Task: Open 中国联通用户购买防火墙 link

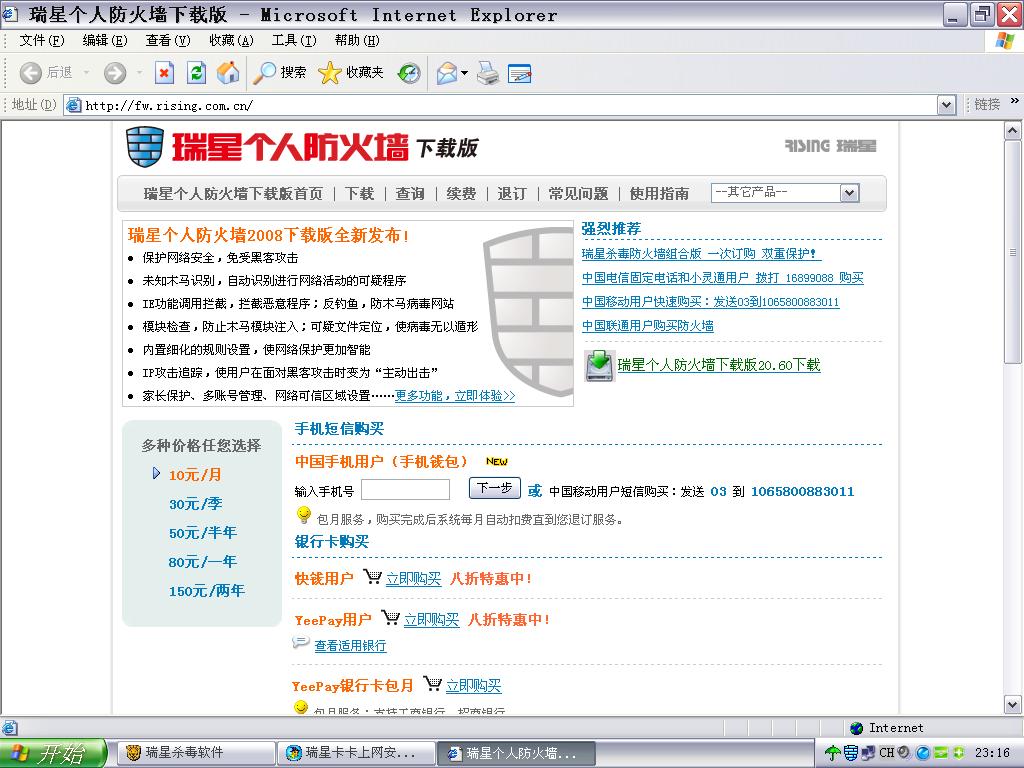Action: click(x=647, y=325)
